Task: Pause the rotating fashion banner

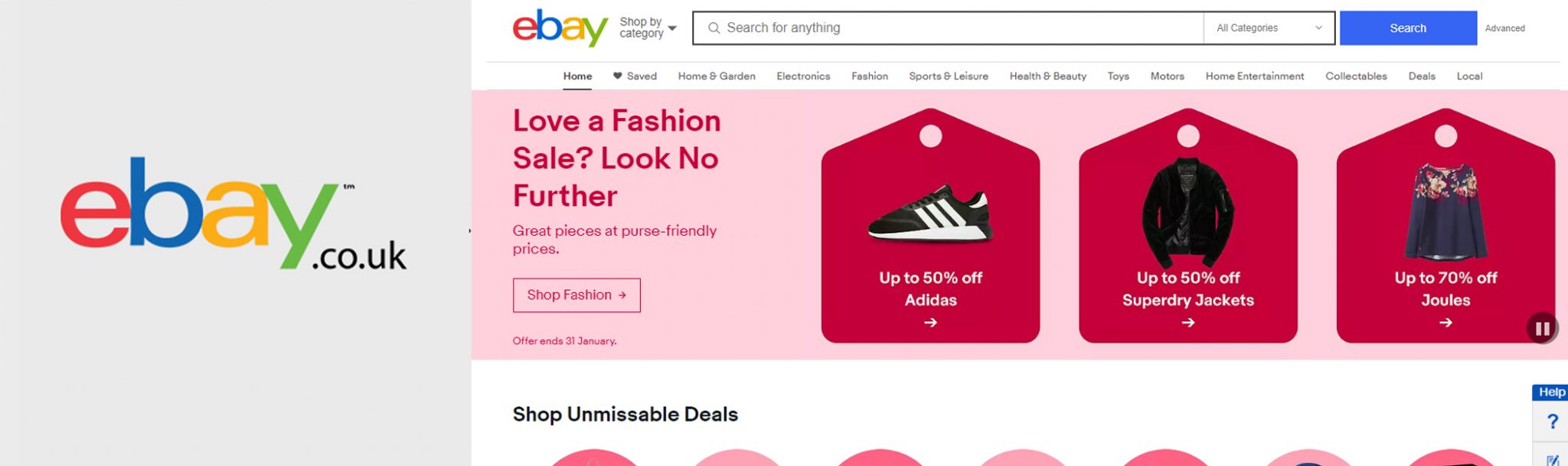Action: tap(1542, 328)
